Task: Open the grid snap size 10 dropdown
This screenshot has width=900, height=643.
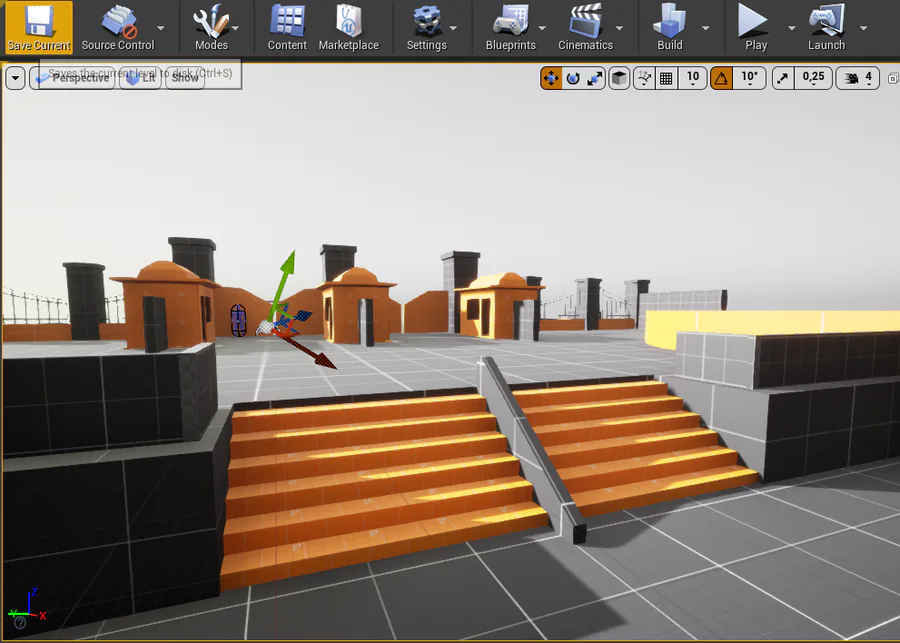Action: 693,78
